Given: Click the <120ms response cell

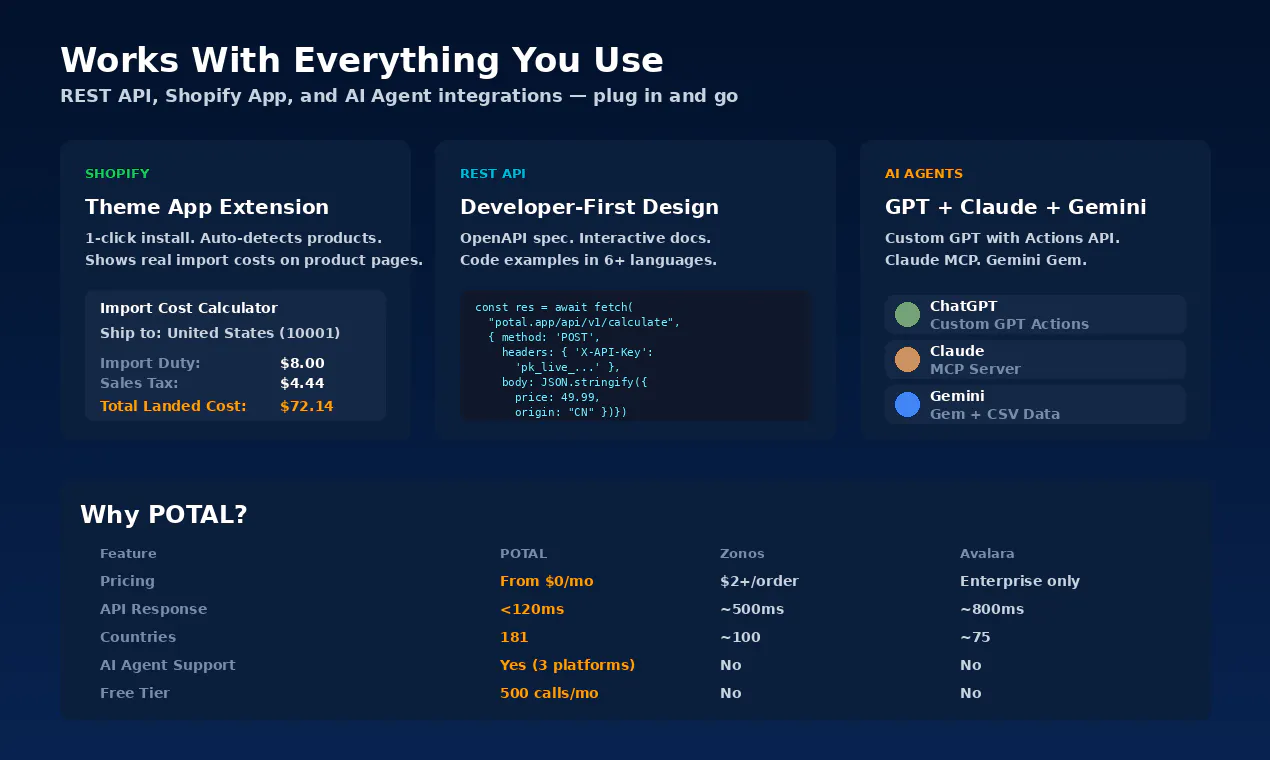Looking at the screenshot, I should click(x=532, y=609).
